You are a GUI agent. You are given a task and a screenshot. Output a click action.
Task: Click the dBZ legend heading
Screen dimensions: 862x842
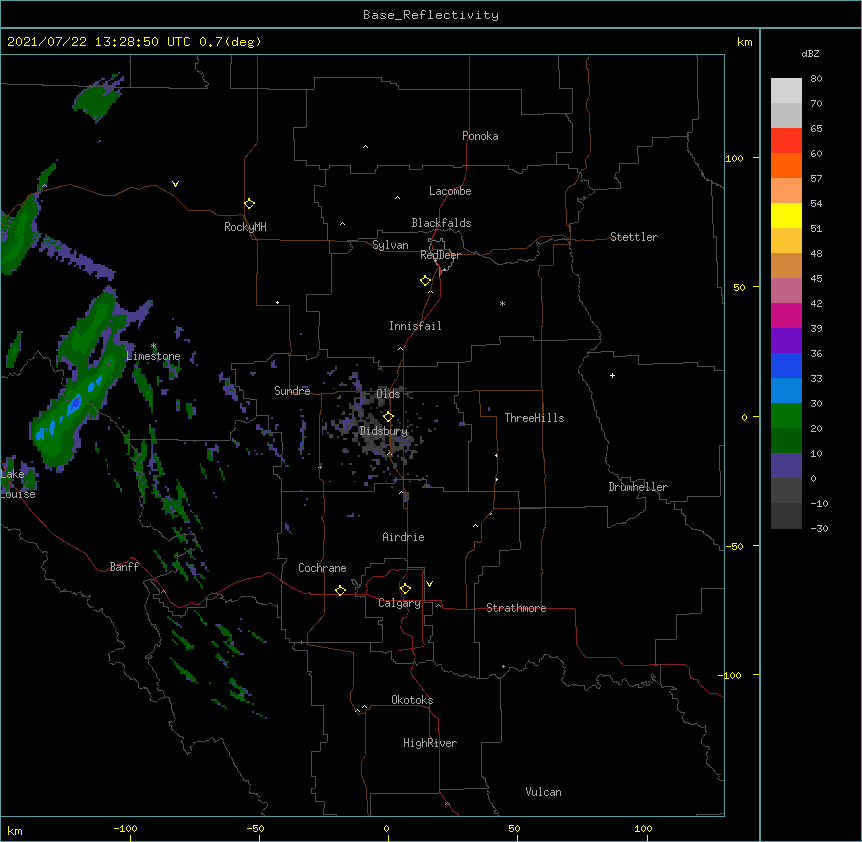click(x=810, y=53)
